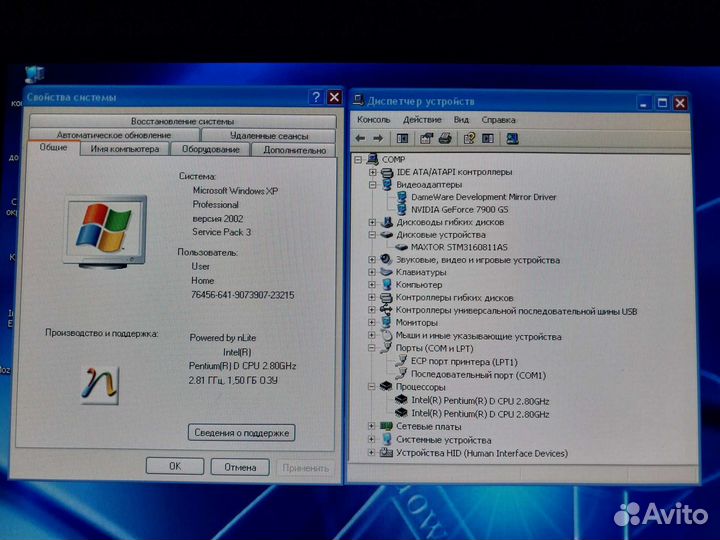Click the desktop icon at top-left of screen

click(x=35, y=74)
